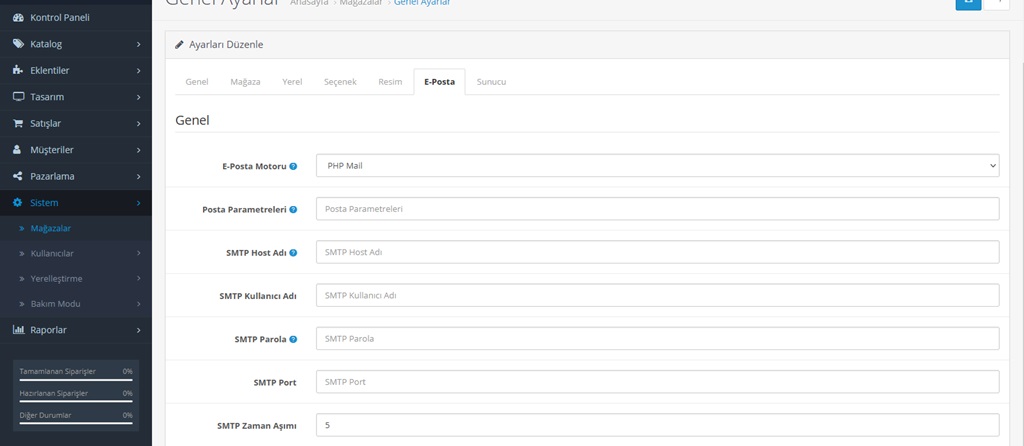Image resolution: width=1024 pixels, height=446 pixels.
Task: Click the Posta Parametreleri input field
Action: [x=658, y=209]
